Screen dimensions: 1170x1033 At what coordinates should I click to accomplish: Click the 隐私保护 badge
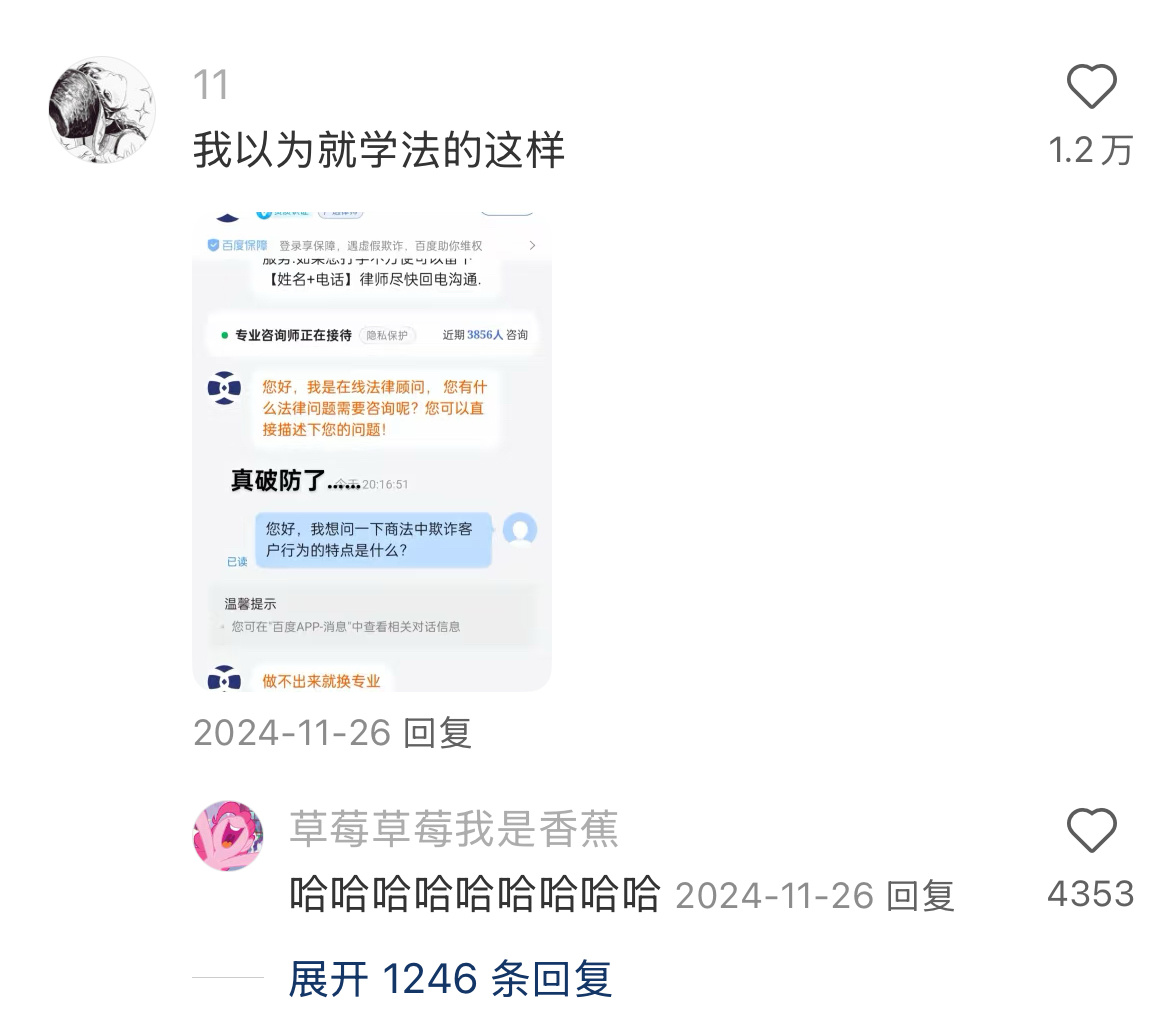click(387, 335)
